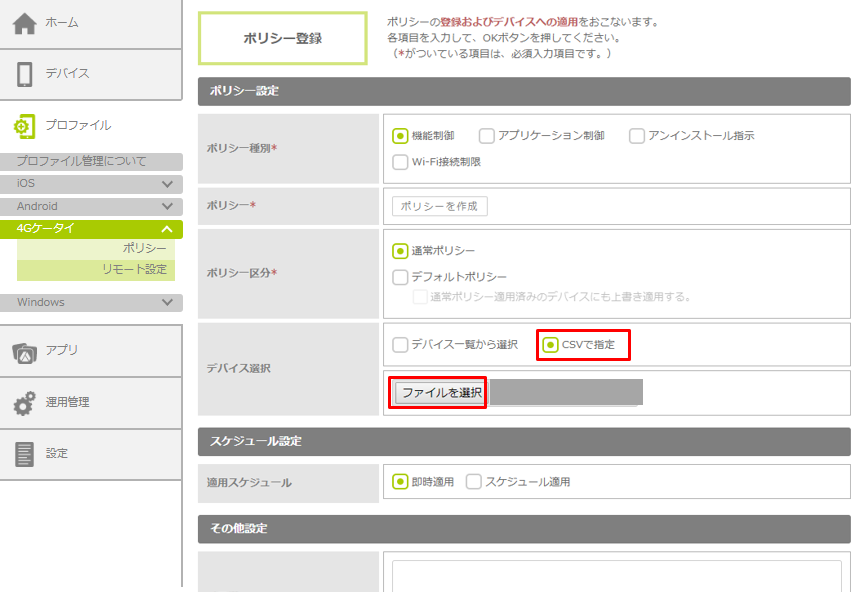Screen dimensions: 864x592
Task: Expand the Windows section
Action: pos(167,302)
